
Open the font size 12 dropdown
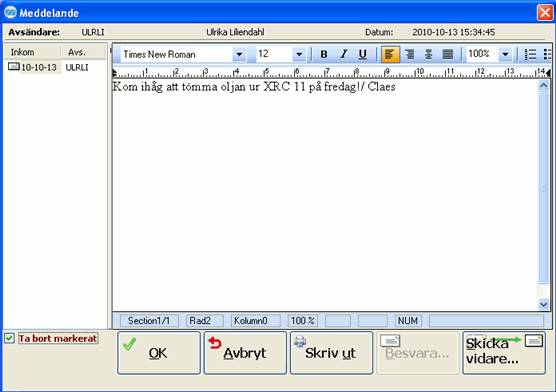tap(299, 54)
